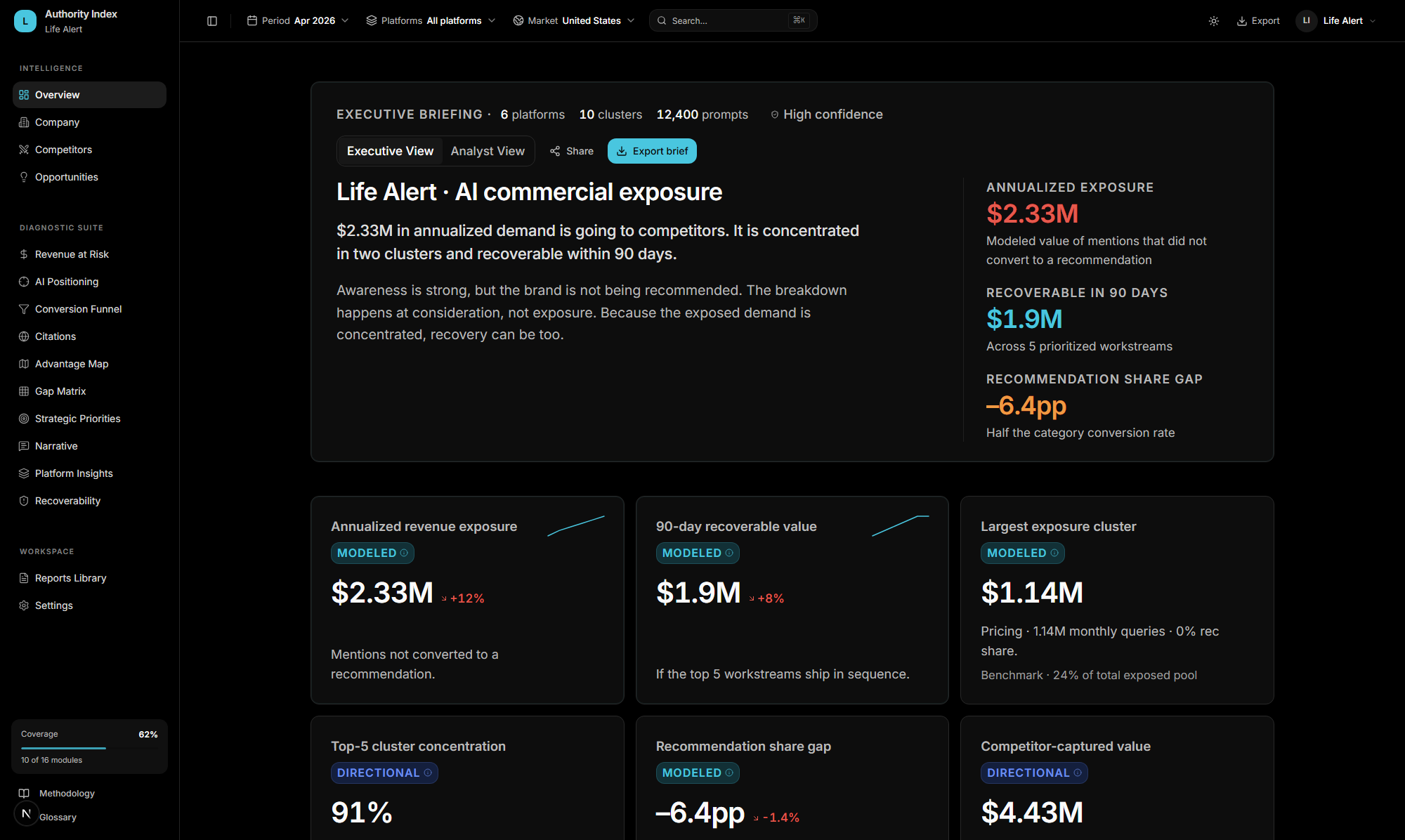Click info icon on Largest exposure cluster MODELED badge
1405x840 pixels.
(x=1054, y=553)
